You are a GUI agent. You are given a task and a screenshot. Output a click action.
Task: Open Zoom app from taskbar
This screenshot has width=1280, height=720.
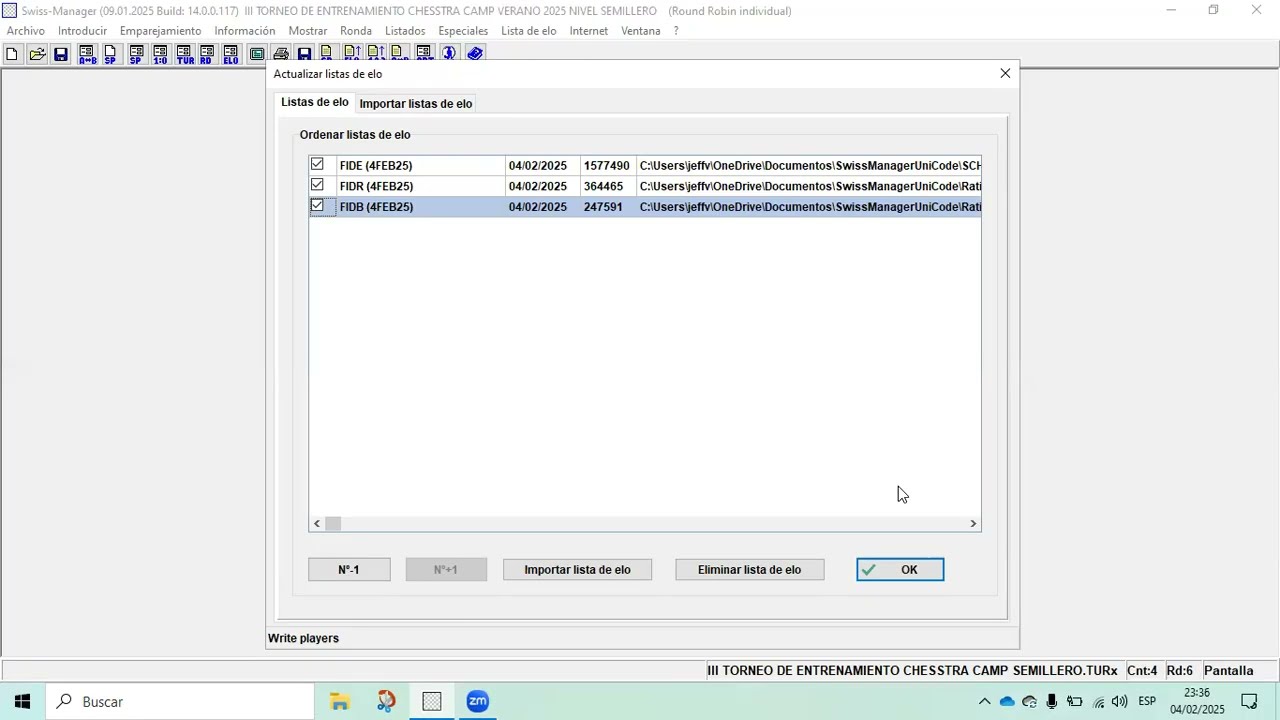tap(477, 702)
